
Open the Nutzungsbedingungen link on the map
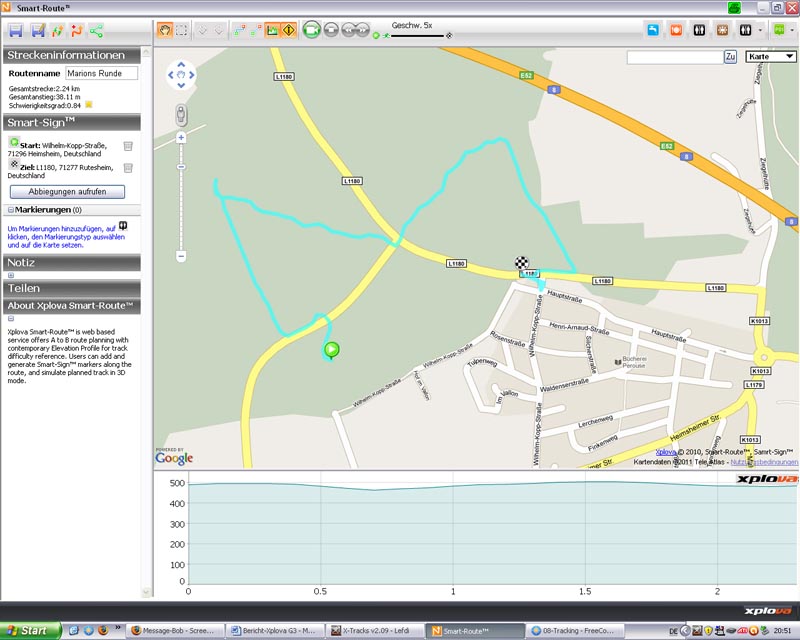pyautogui.click(x=764, y=462)
